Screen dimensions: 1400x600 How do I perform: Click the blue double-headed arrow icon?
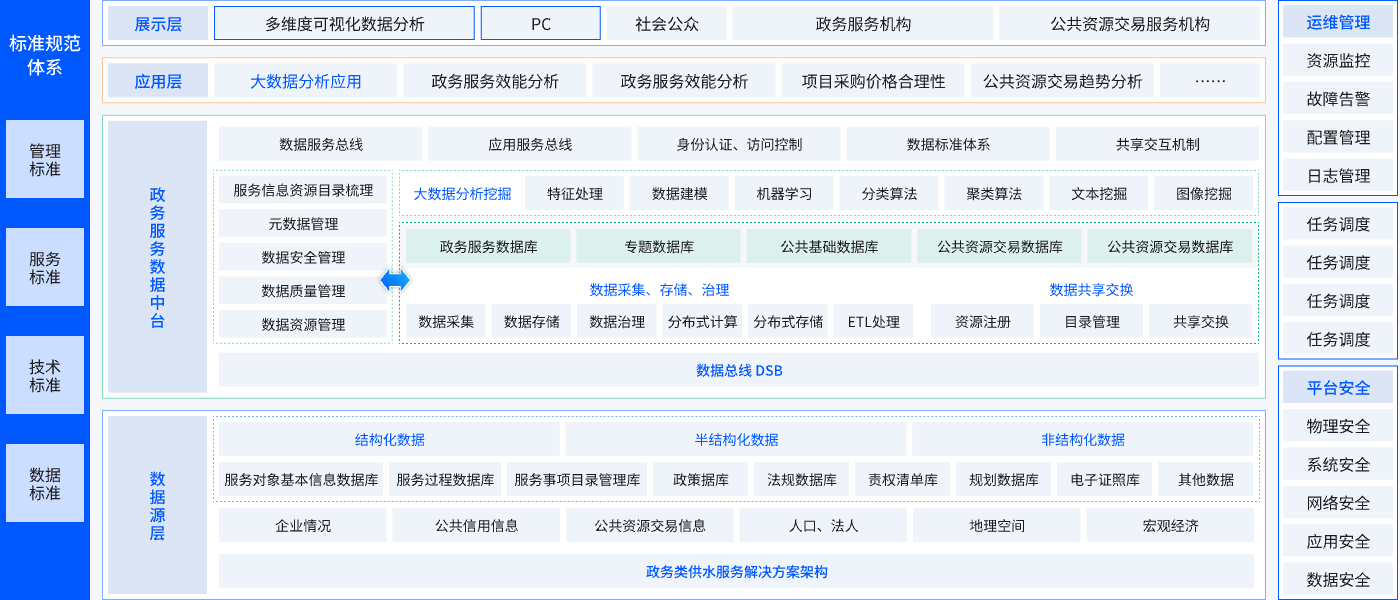(x=395, y=281)
